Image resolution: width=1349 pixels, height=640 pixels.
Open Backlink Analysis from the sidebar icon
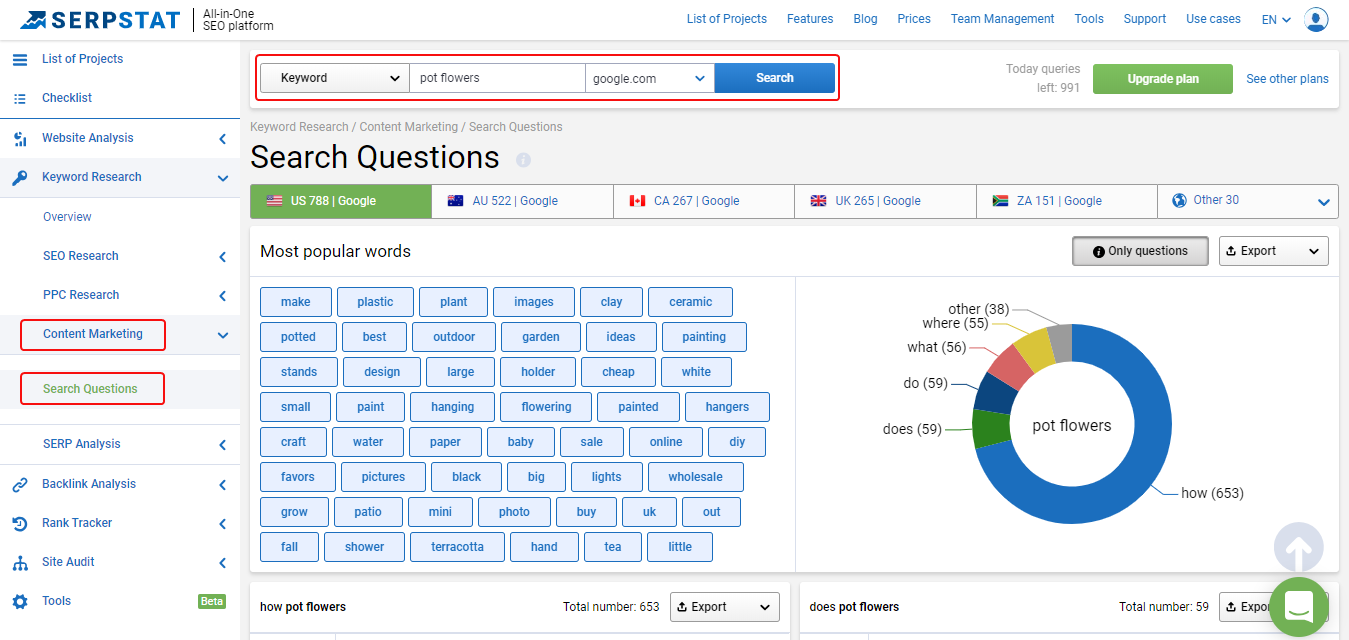(x=20, y=483)
